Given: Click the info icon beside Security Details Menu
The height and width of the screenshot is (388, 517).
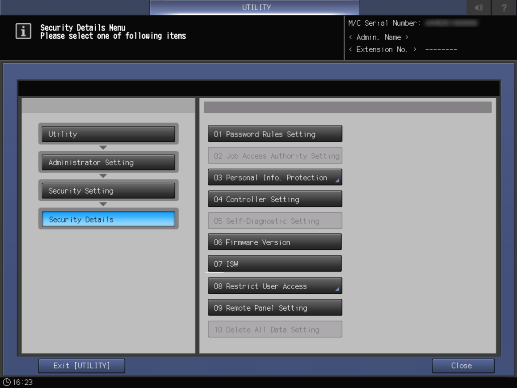Looking at the screenshot, I should [23, 31].
